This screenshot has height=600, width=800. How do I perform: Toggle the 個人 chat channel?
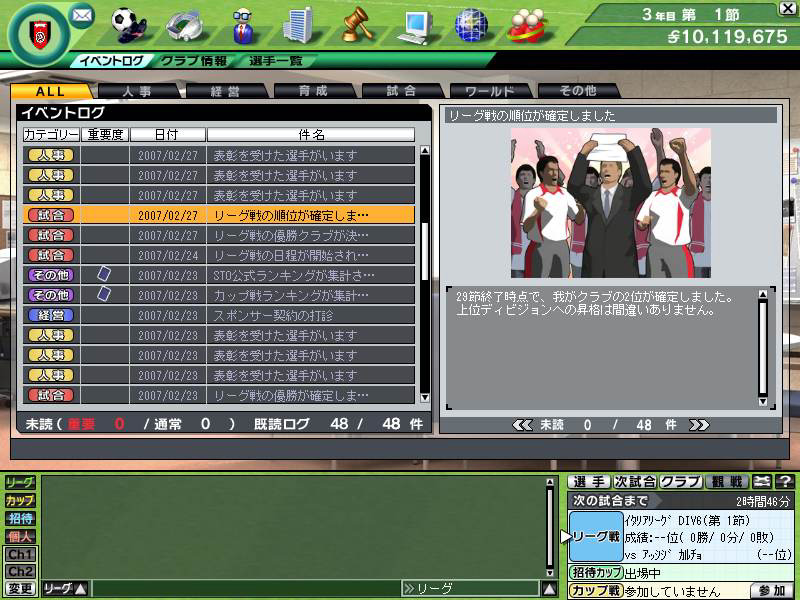click(20, 536)
